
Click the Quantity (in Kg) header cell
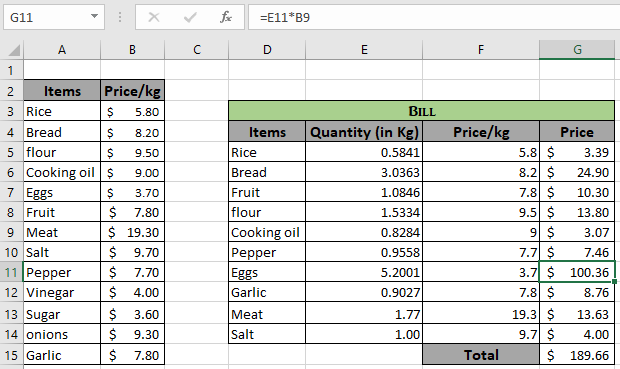click(364, 132)
